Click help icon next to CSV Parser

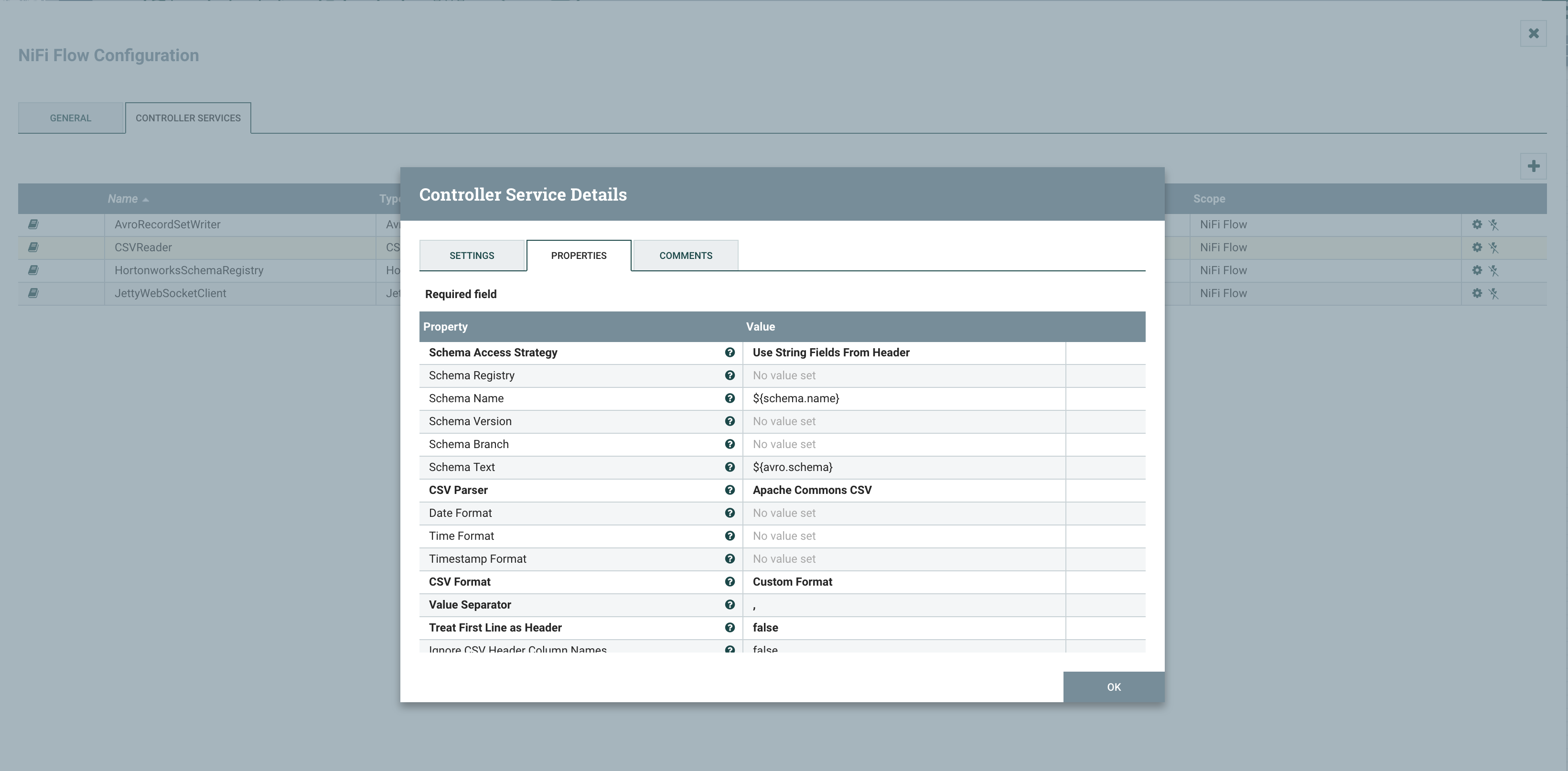tap(729, 490)
